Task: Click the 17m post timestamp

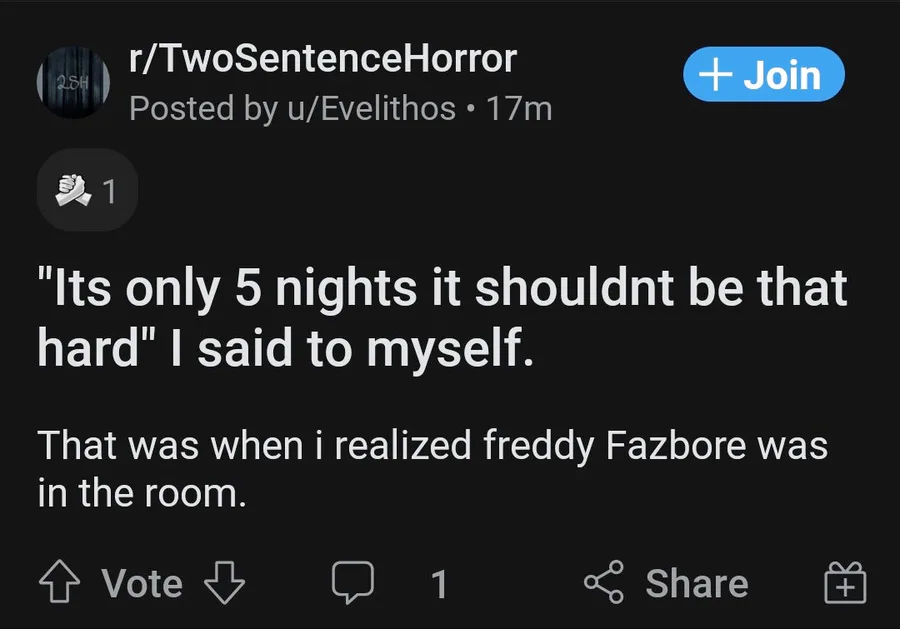Action: (518, 108)
